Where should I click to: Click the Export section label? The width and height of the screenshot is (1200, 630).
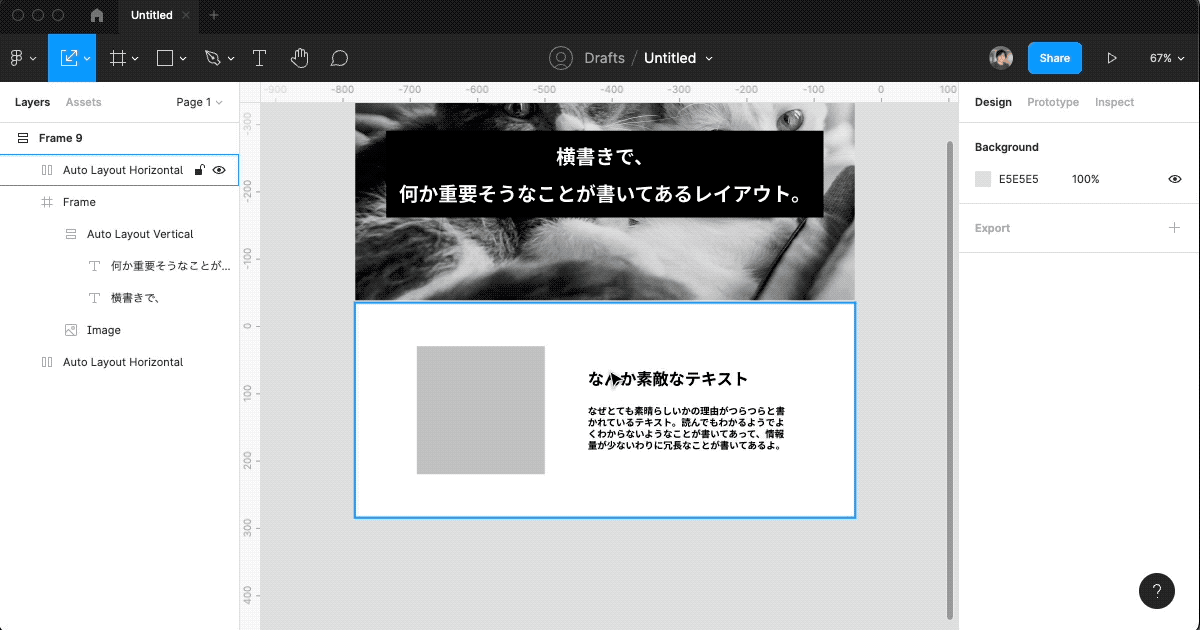click(992, 228)
